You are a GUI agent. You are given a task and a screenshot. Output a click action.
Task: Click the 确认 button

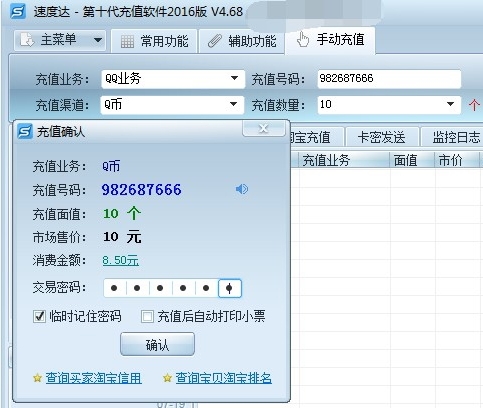pyautogui.click(x=157, y=344)
